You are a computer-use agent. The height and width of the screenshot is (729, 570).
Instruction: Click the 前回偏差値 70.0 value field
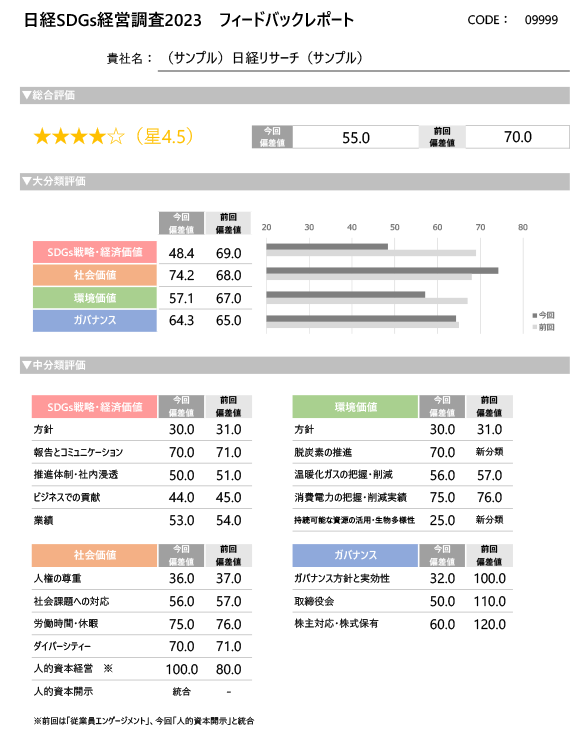tap(517, 137)
